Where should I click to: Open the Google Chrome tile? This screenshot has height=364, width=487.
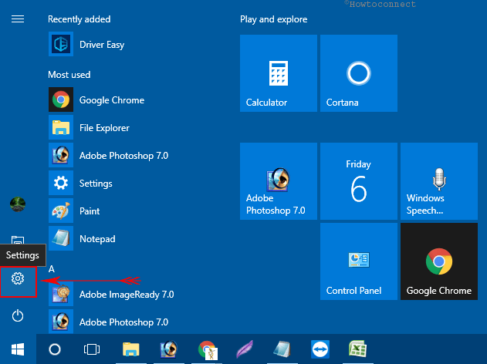tap(439, 262)
